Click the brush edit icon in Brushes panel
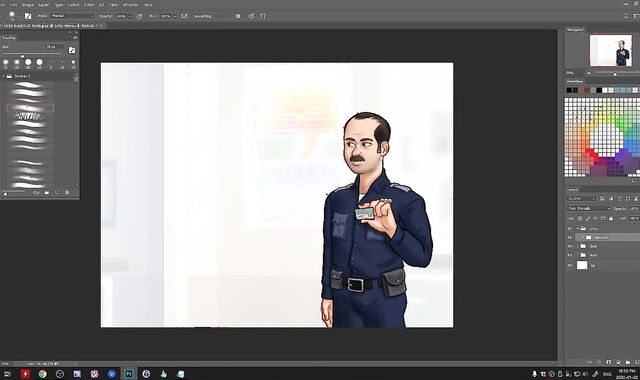The width and height of the screenshot is (640, 380). (x=72, y=50)
